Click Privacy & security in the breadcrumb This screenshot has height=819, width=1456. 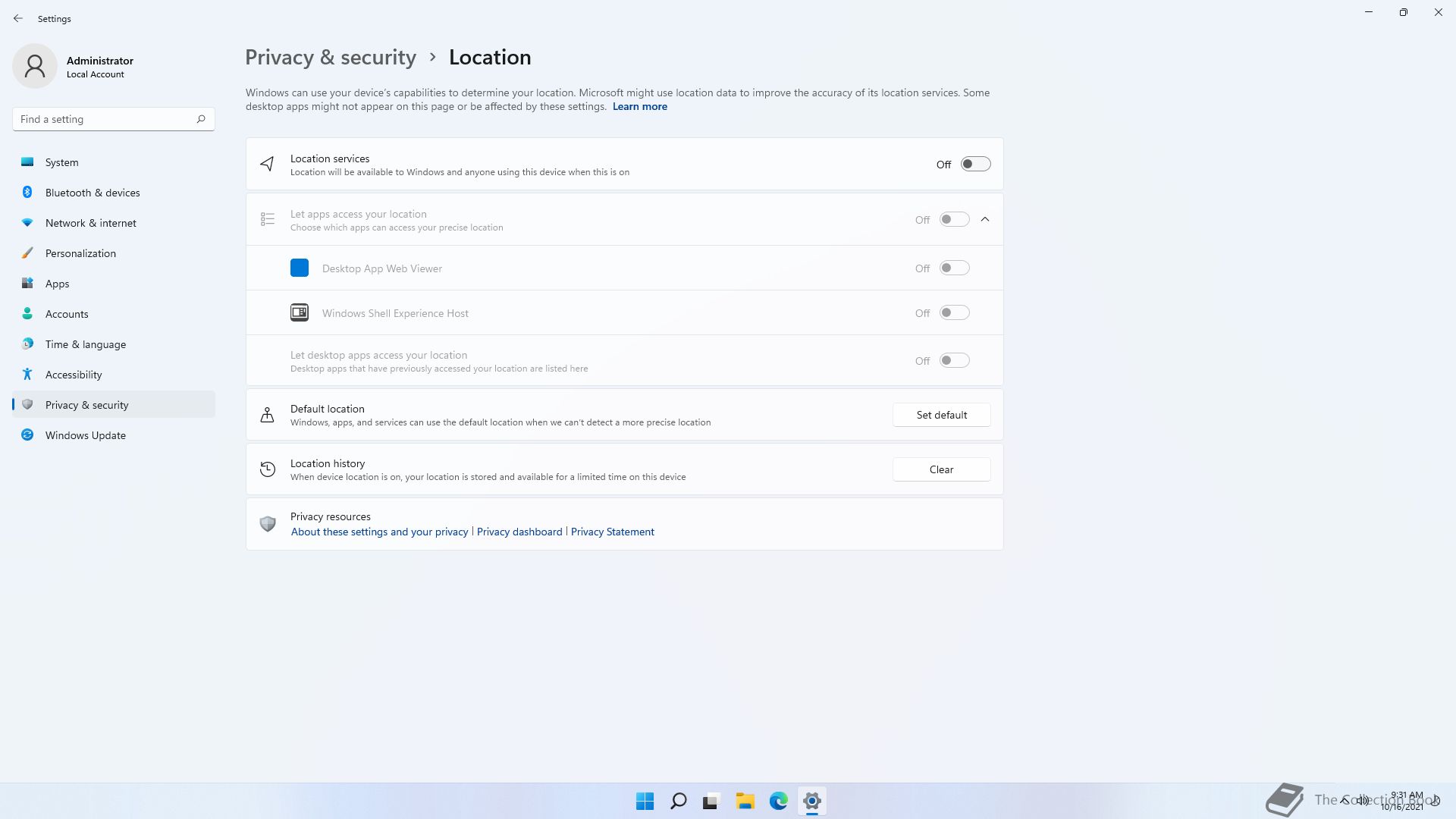coord(331,58)
